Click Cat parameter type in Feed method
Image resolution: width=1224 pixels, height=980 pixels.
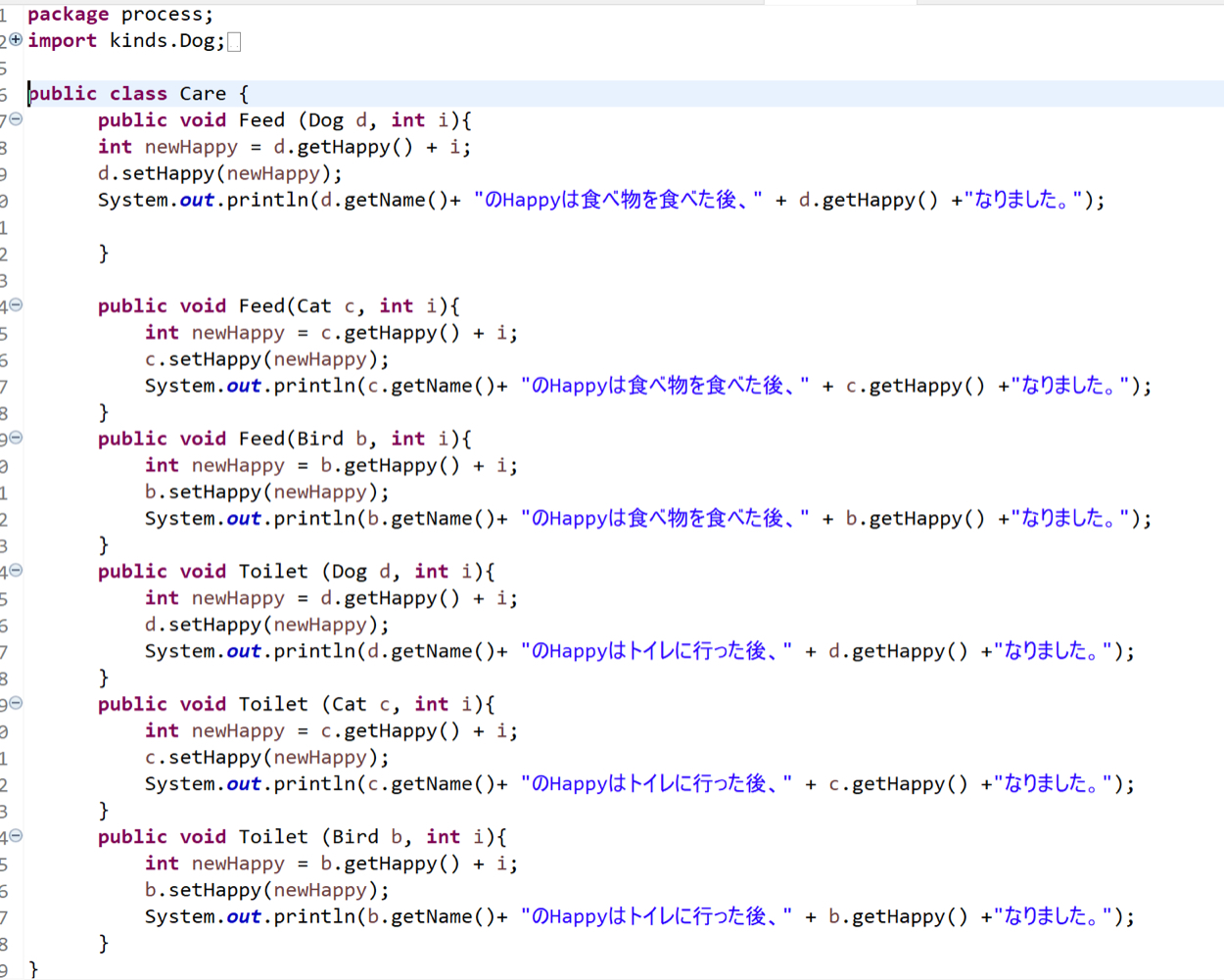314,306
